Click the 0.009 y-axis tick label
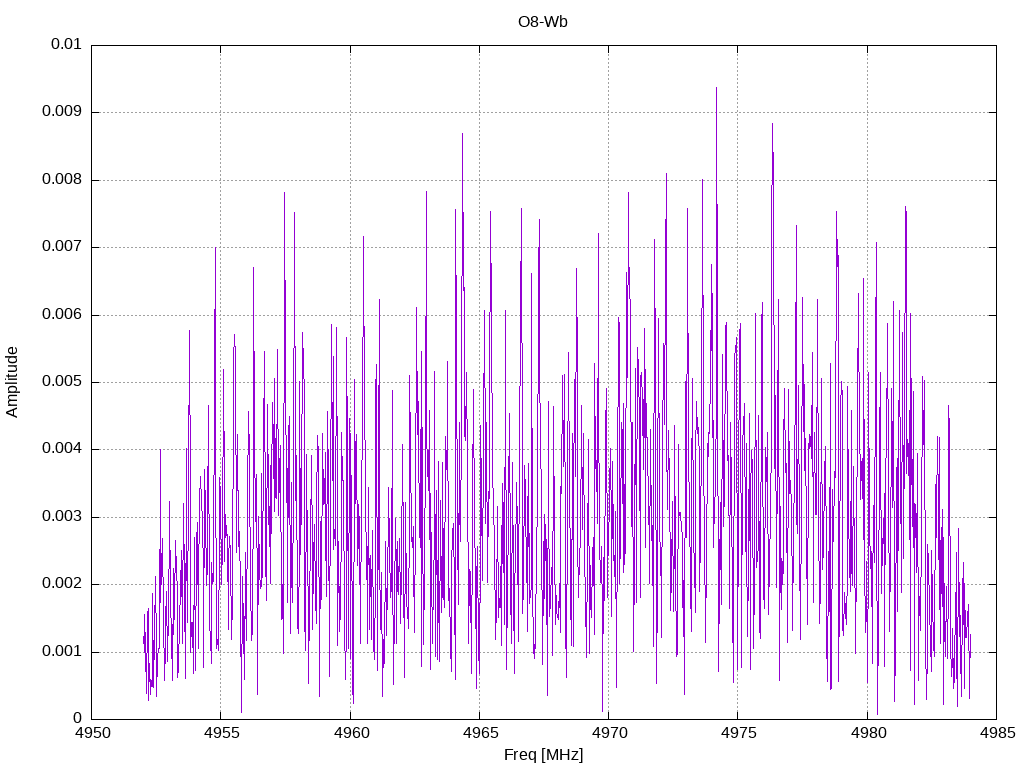Screen dimensions: 1024x768 [x=62, y=112]
